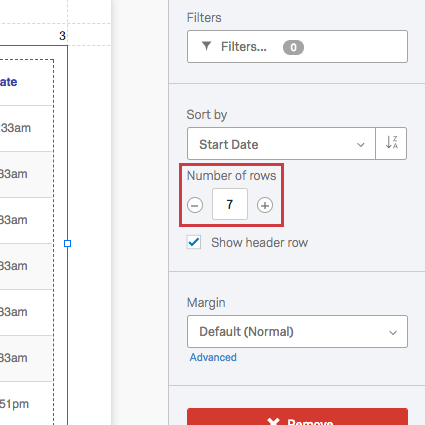Viewport: 425px width, 425px height.
Task: Select the 51pm table row
Action: click(27, 404)
